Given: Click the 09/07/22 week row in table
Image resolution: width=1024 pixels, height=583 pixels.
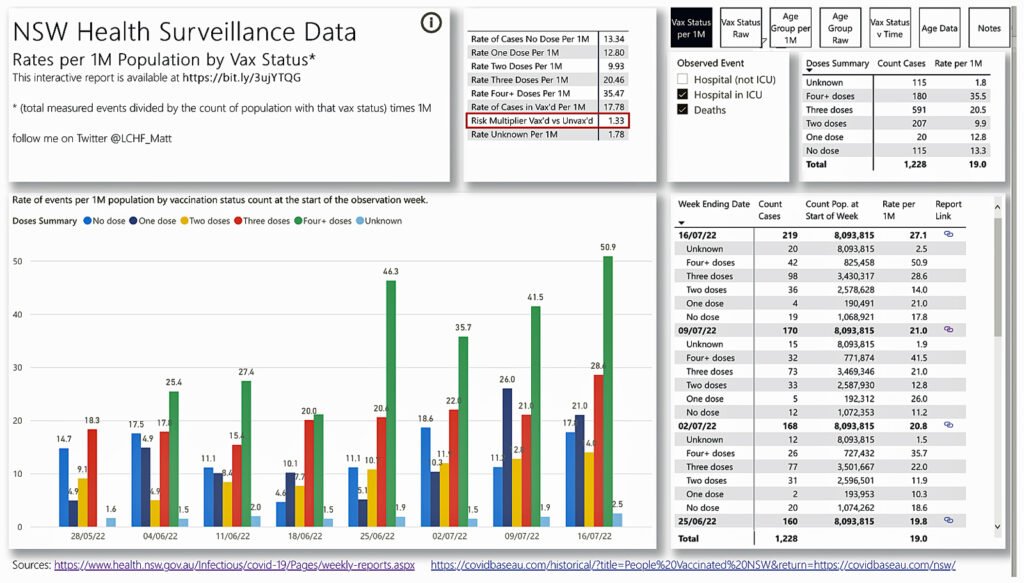Looking at the screenshot, I should tap(820, 330).
